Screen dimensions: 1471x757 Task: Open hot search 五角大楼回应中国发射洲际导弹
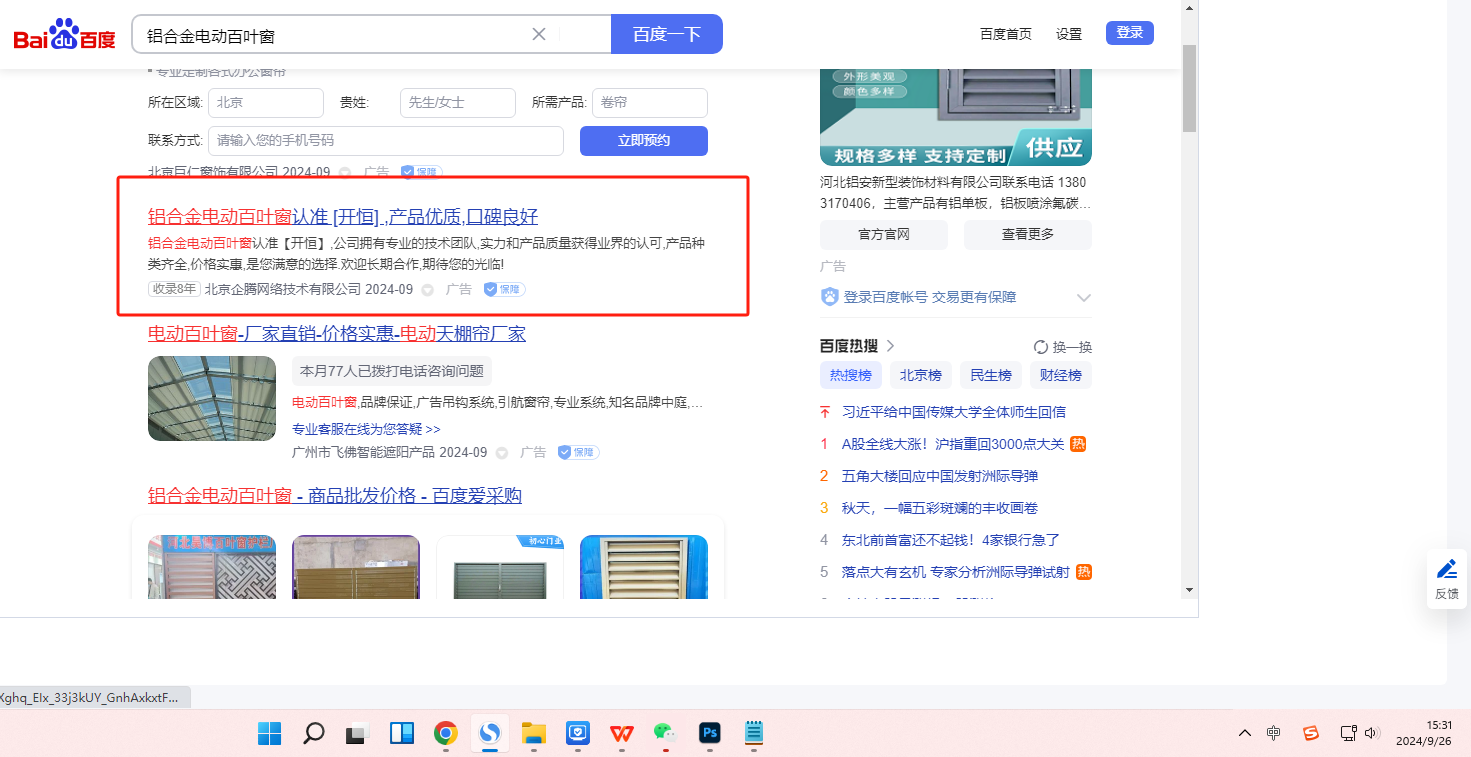tap(940, 476)
